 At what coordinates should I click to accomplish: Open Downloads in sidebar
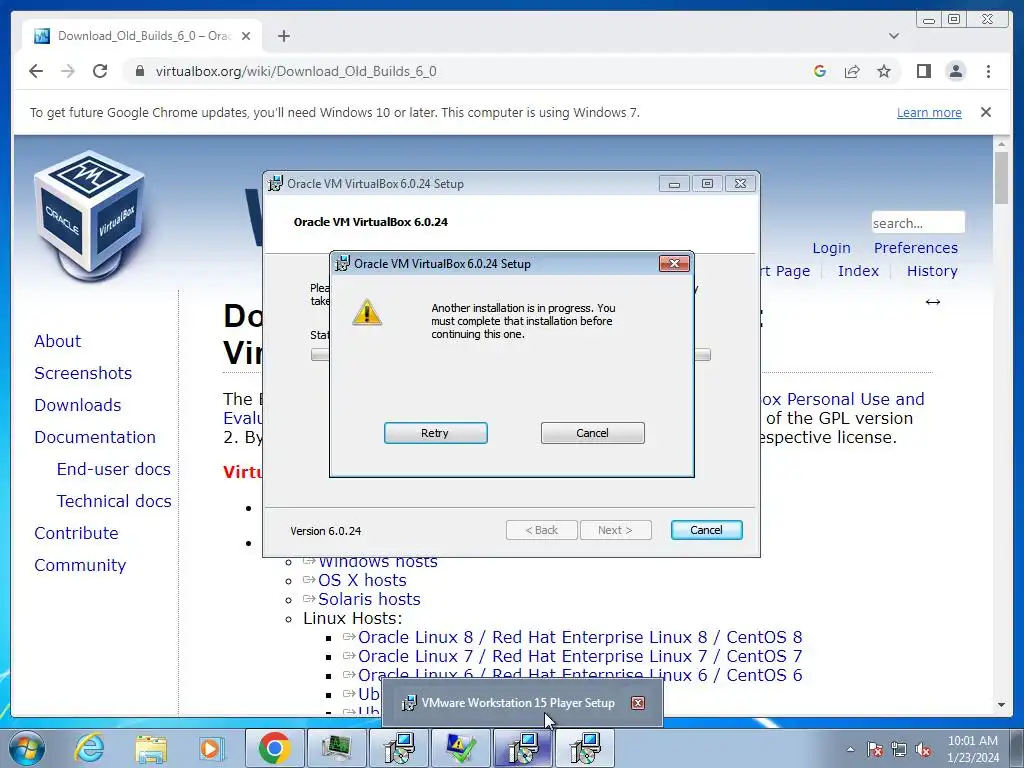78,405
